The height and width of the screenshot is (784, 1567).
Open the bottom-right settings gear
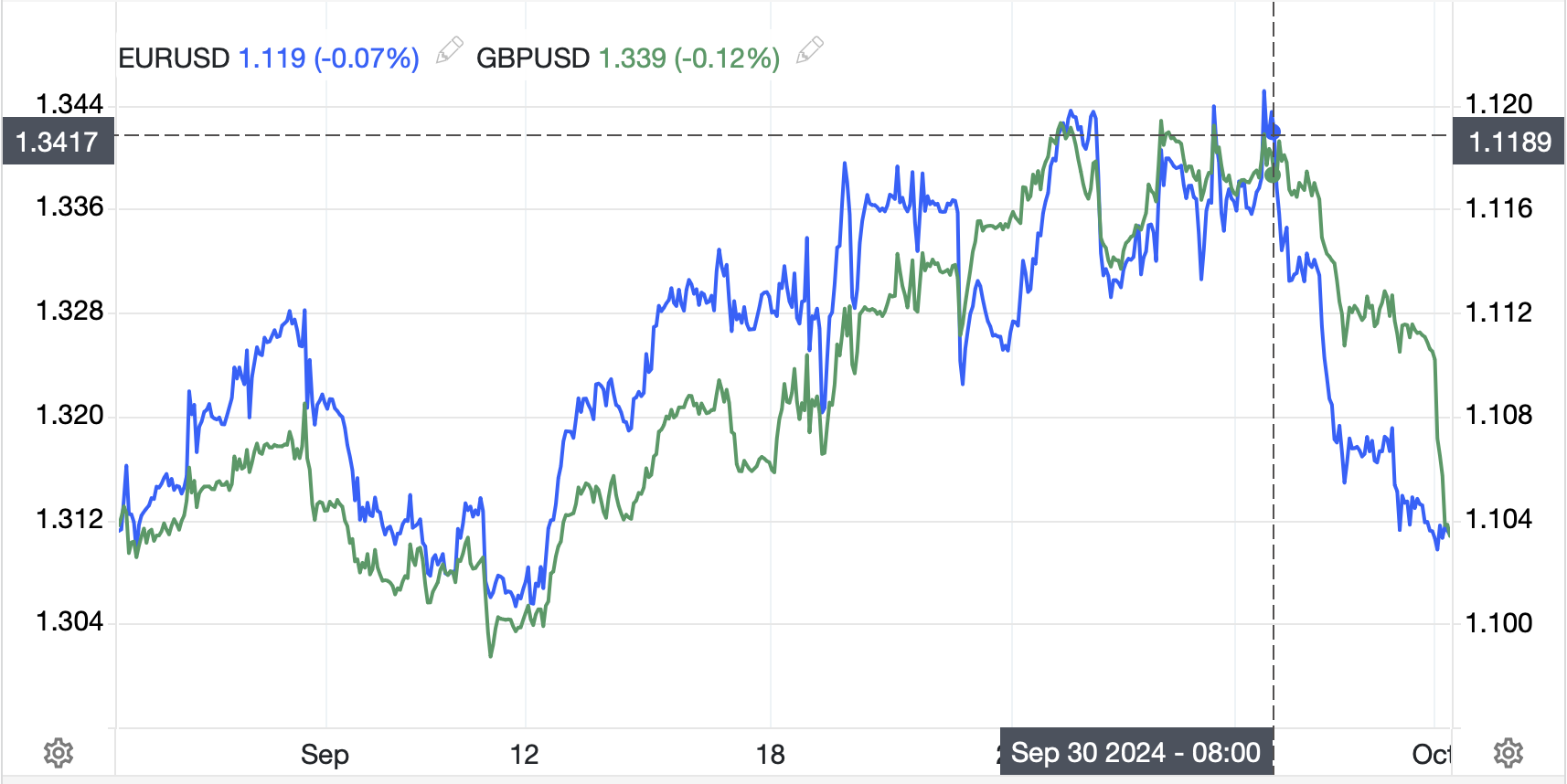coord(1508,753)
